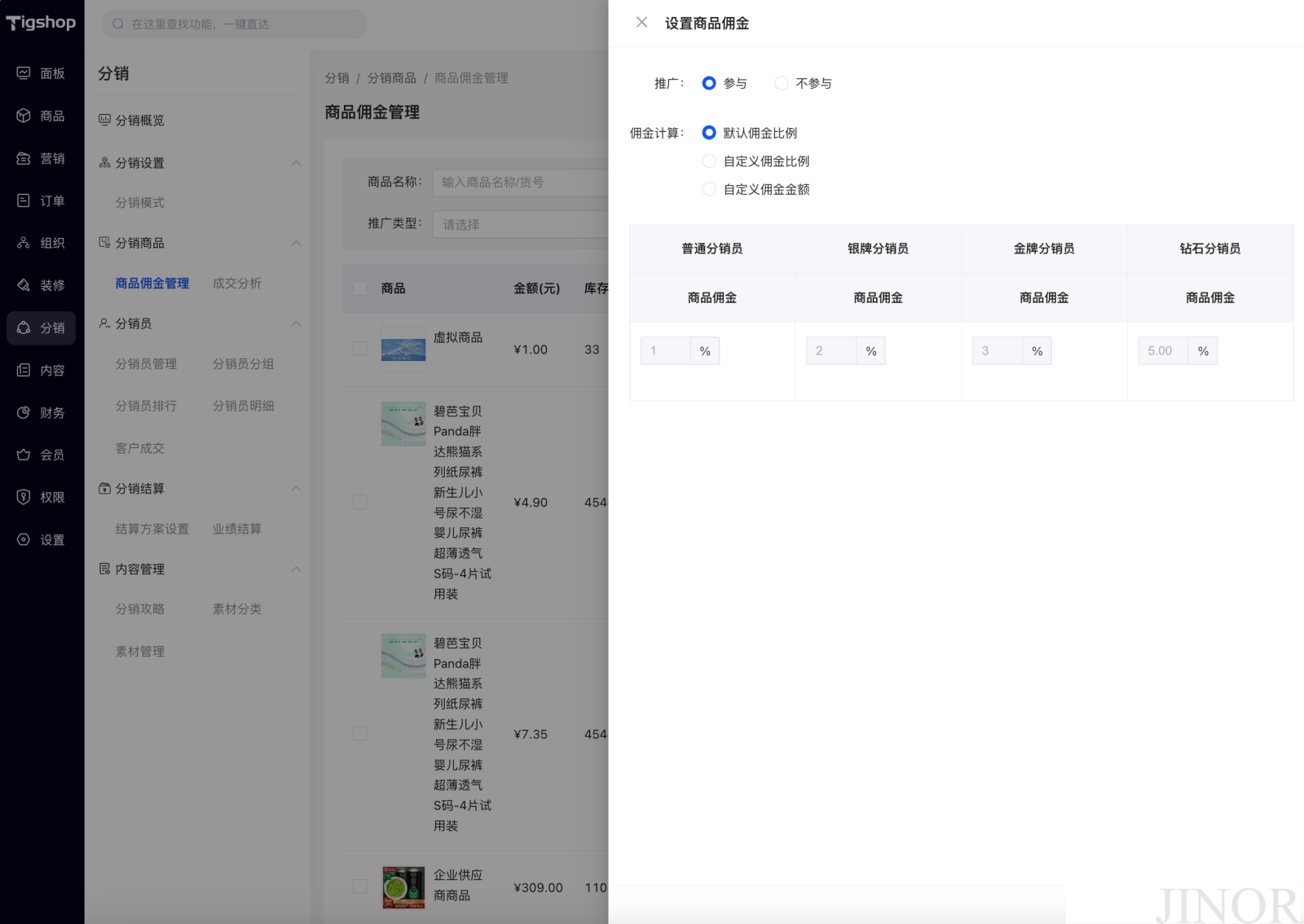This screenshot has height=924, width=1304.
Task: Go to 分销员排行 page
Action: click(146, 406)
